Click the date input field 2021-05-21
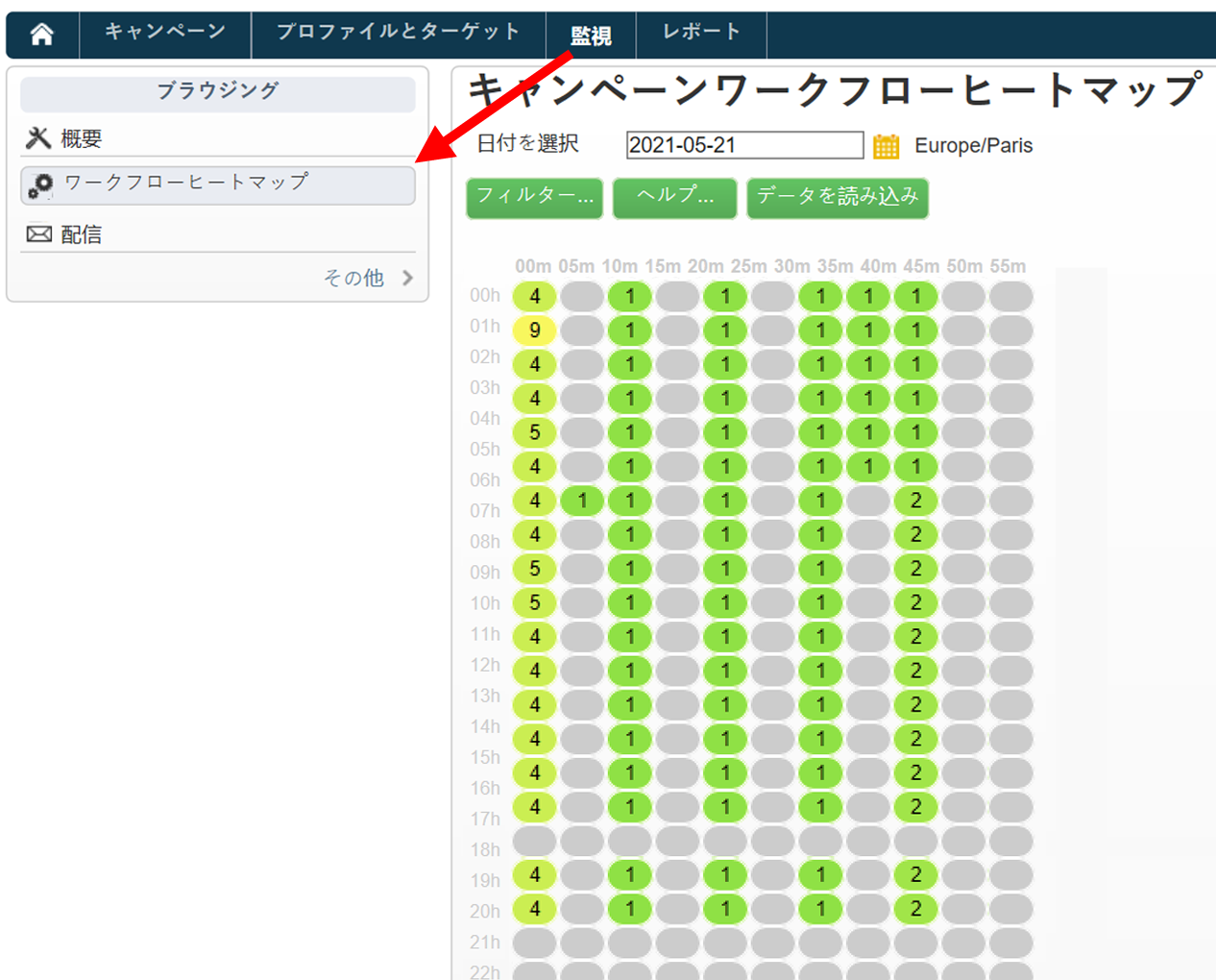1216x980 pixels. click(744, 145)
